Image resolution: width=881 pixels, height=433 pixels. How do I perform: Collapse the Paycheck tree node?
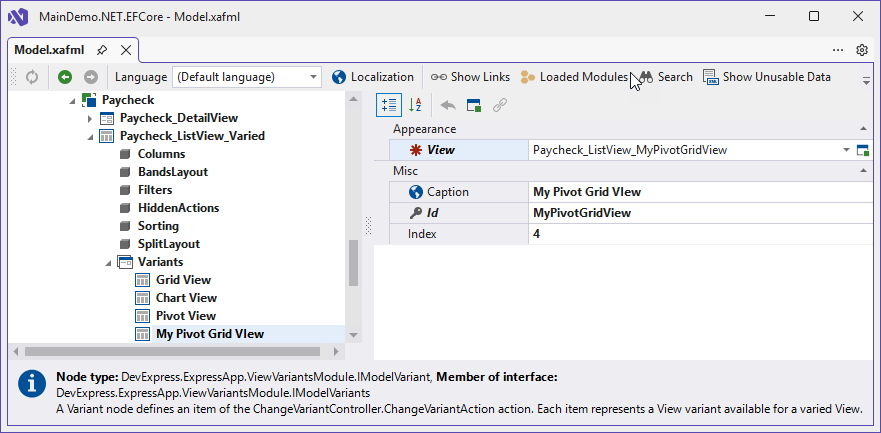point(72,101)
